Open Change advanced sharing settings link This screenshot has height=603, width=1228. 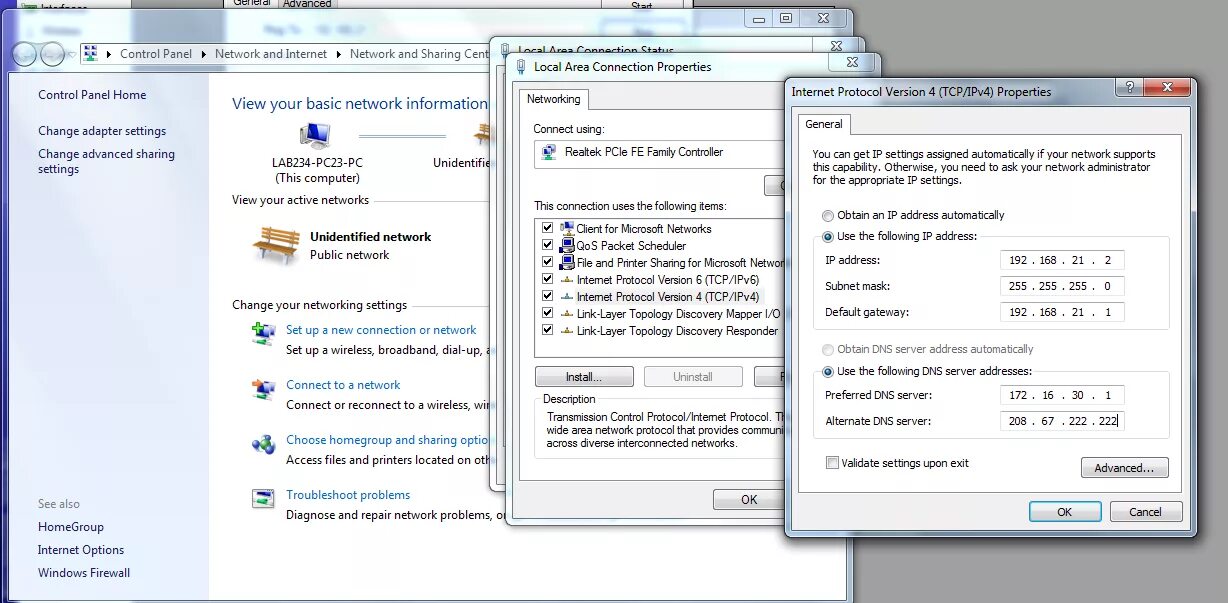(x=106, y=161)
